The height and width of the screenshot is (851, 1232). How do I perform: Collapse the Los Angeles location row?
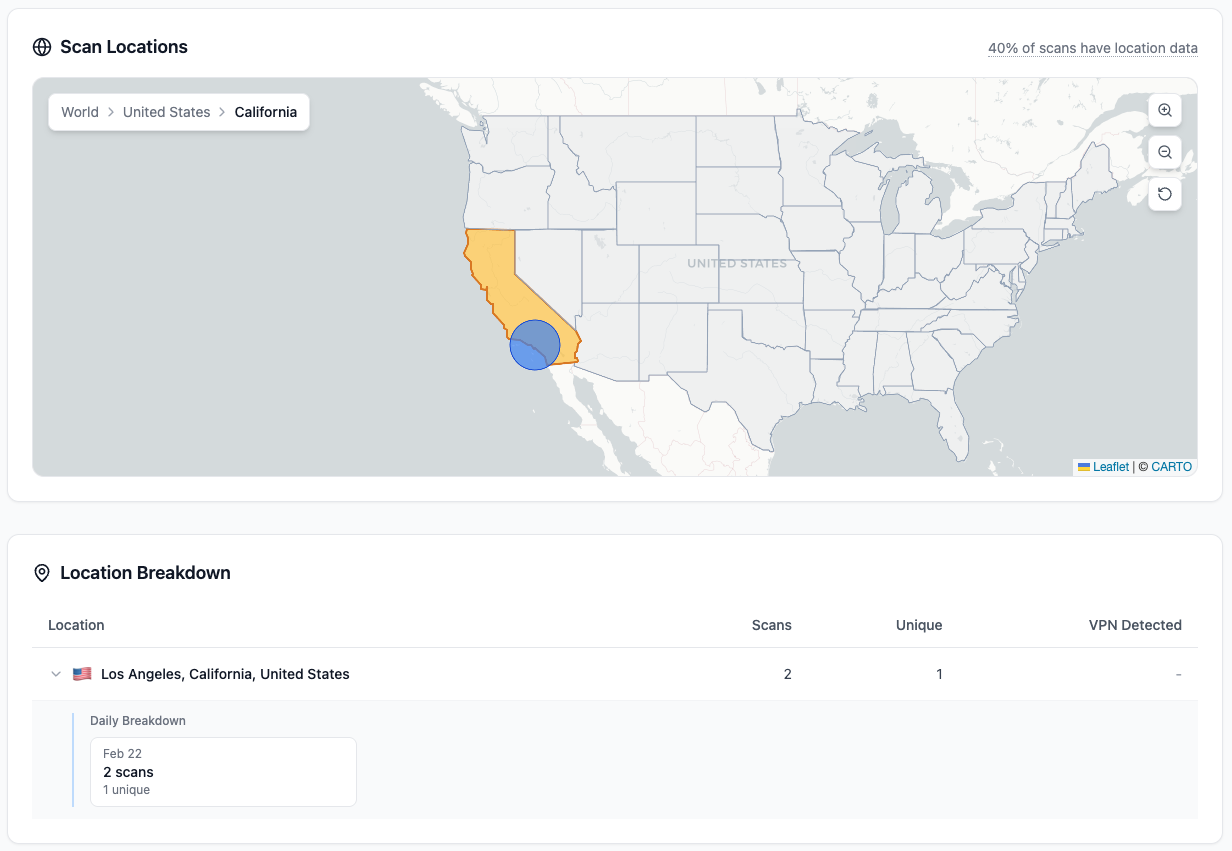pos(57,673)
